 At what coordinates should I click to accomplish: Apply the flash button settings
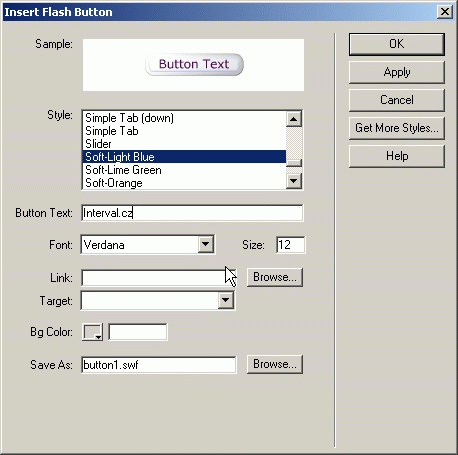397,72
